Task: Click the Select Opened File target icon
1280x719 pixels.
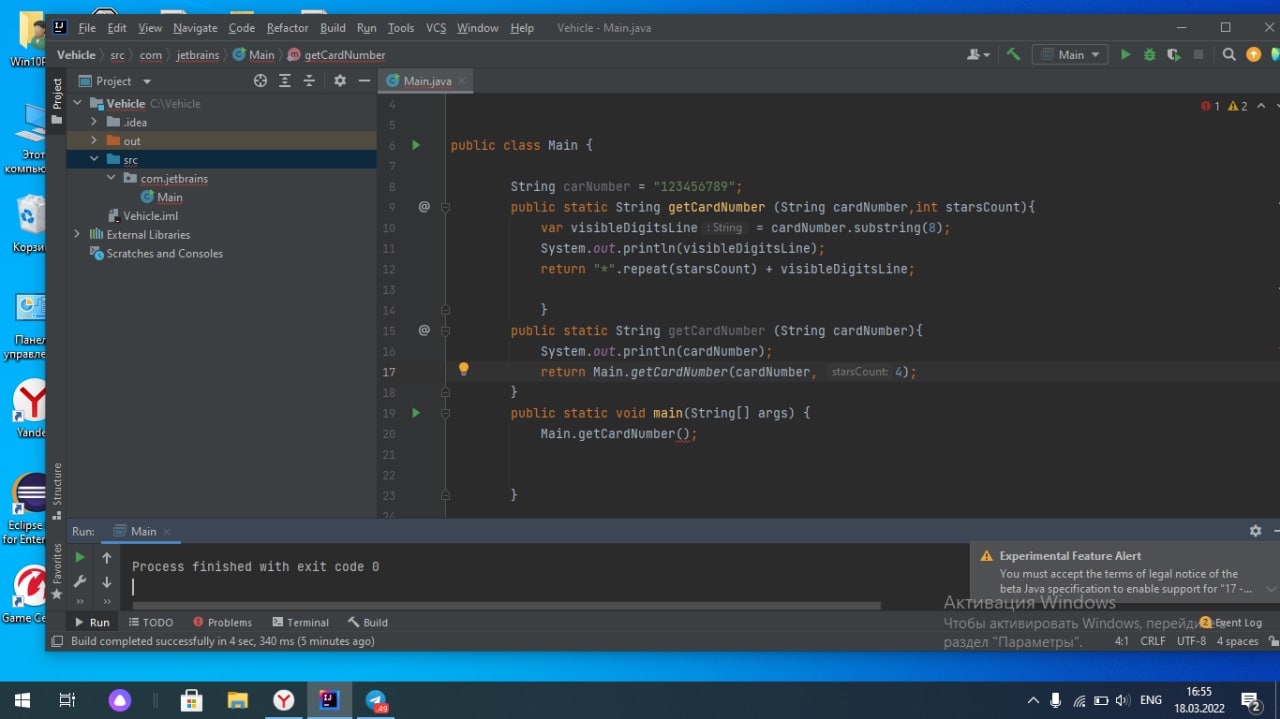Action: coord(260,81)
